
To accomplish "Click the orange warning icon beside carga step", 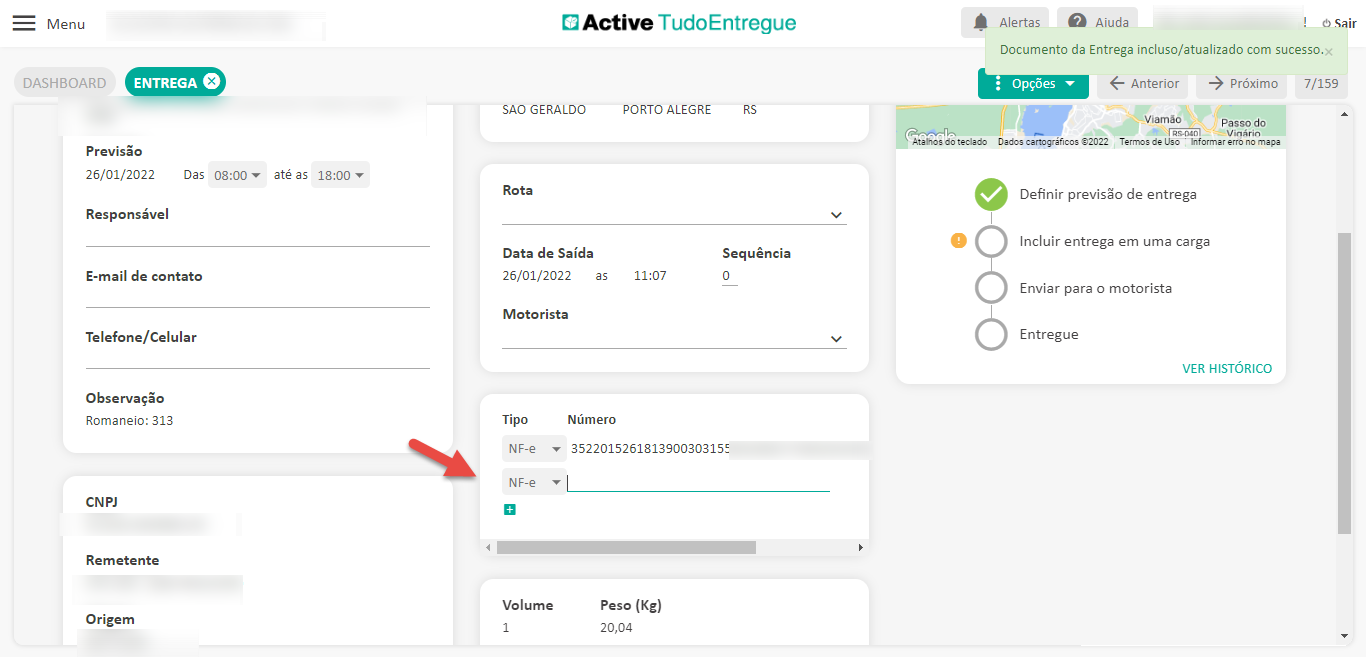I will (x=958, y=241).
